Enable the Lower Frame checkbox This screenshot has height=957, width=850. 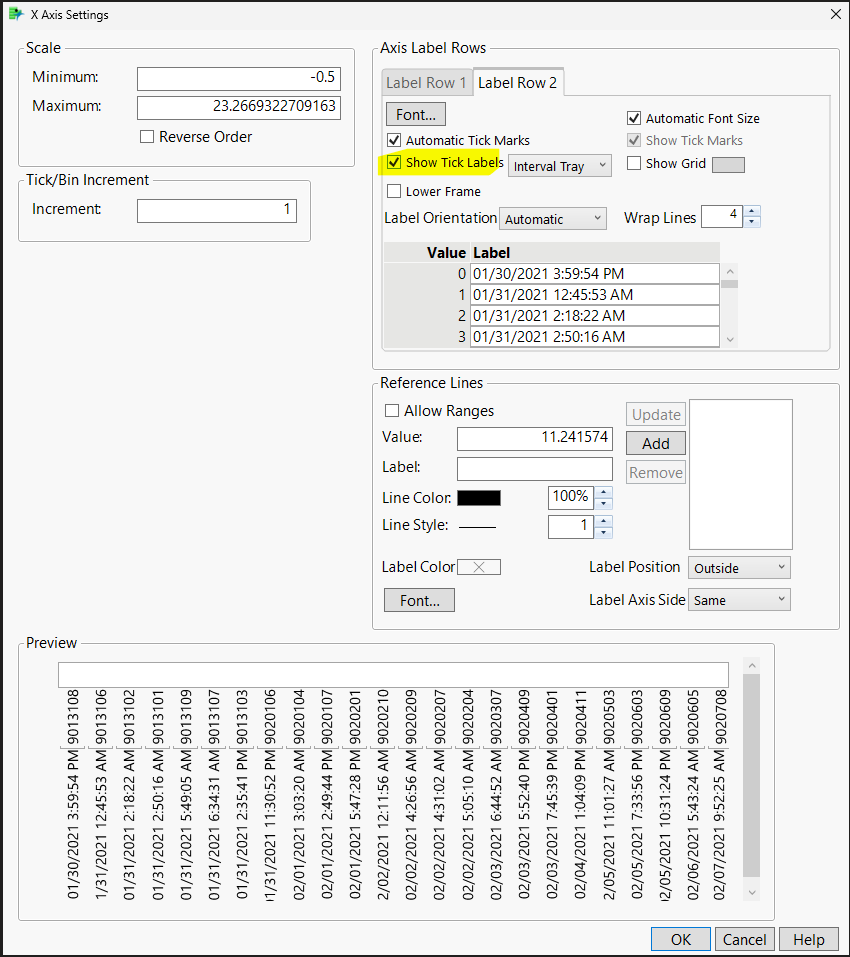394,192
